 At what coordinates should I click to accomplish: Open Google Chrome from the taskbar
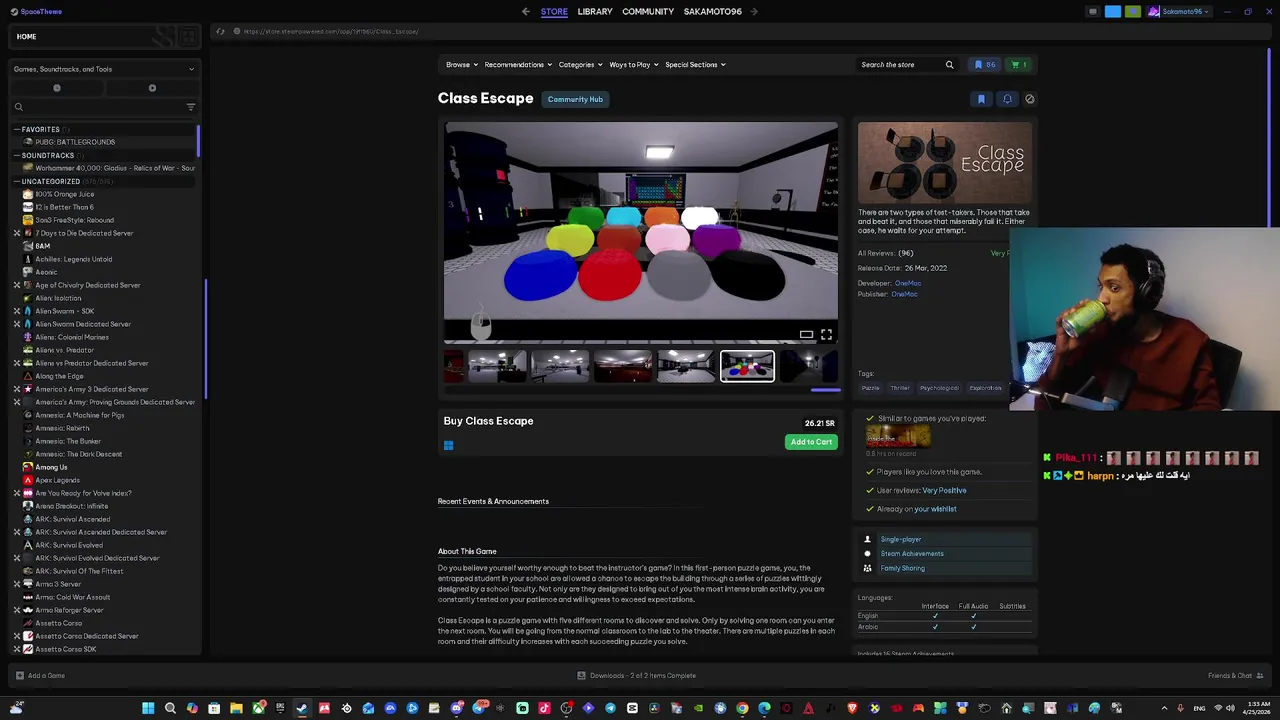point(742,708)
